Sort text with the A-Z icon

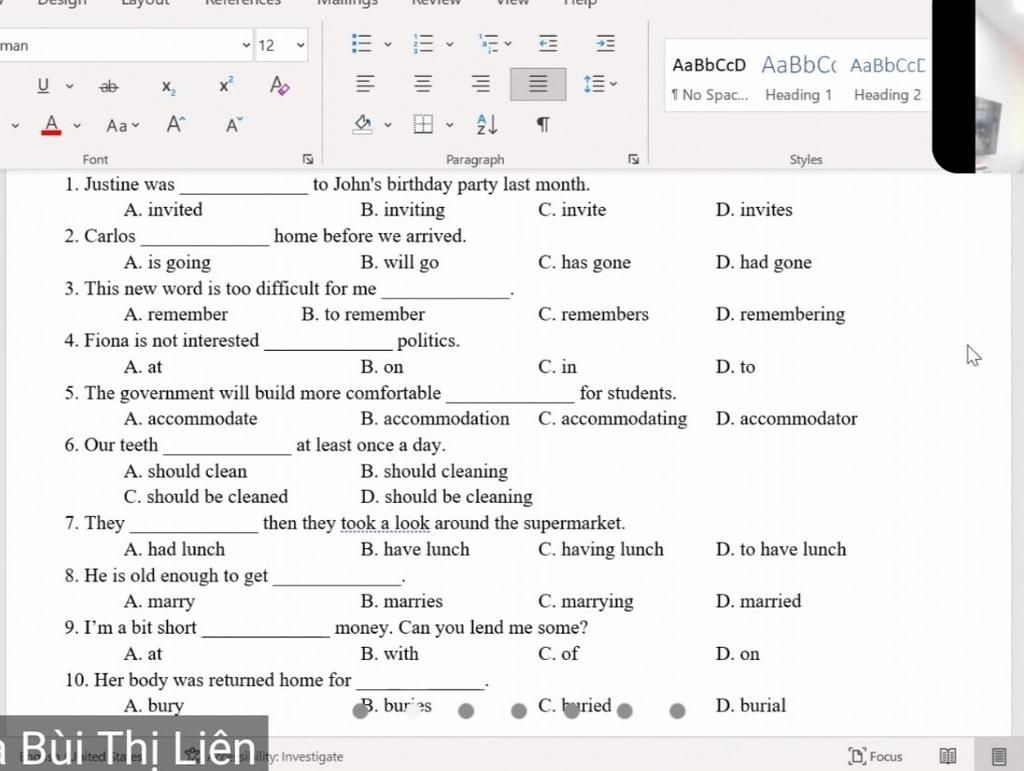(487, 123)
